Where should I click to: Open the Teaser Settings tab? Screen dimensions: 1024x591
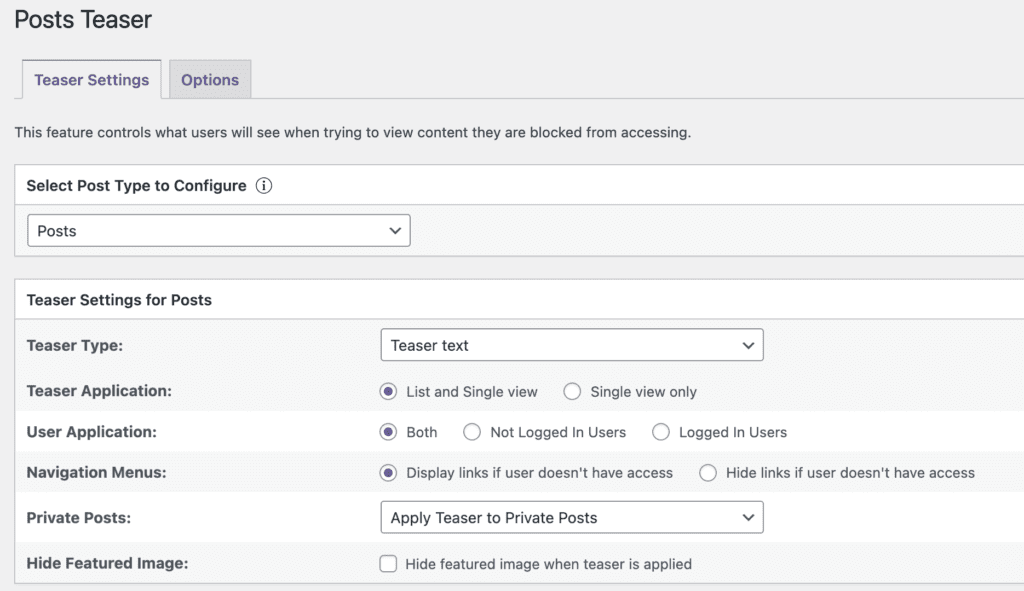[x=91, y=80]
